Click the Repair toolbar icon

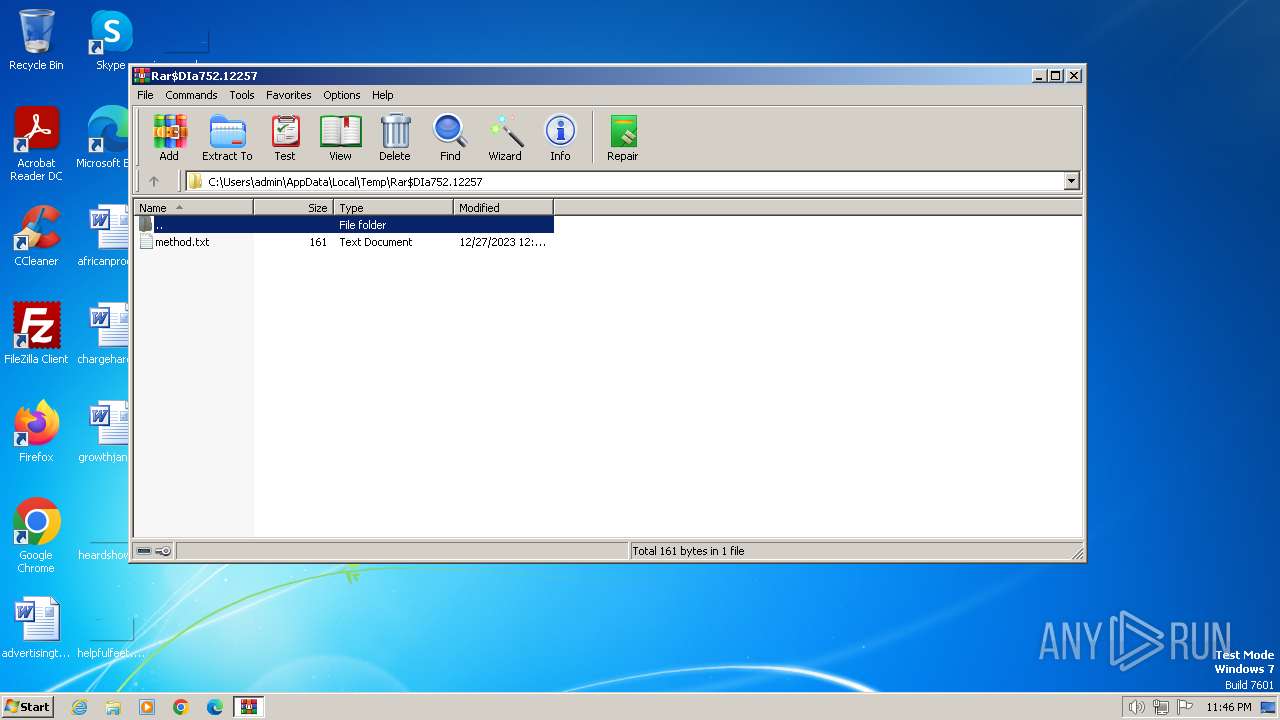pyautogui.click(x=622, y=137)
